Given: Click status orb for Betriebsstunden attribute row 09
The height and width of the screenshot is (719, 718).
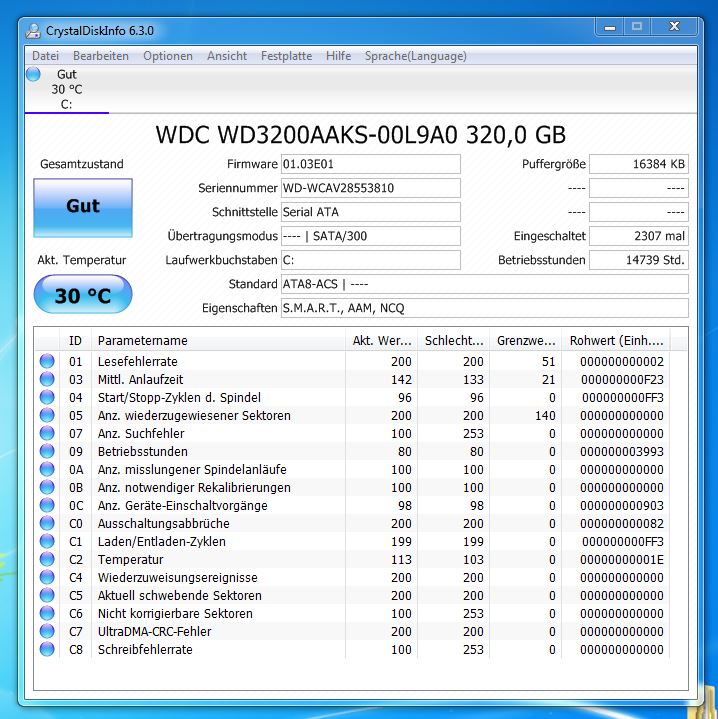Looking at the screenshot, I should tap(47, 451).
